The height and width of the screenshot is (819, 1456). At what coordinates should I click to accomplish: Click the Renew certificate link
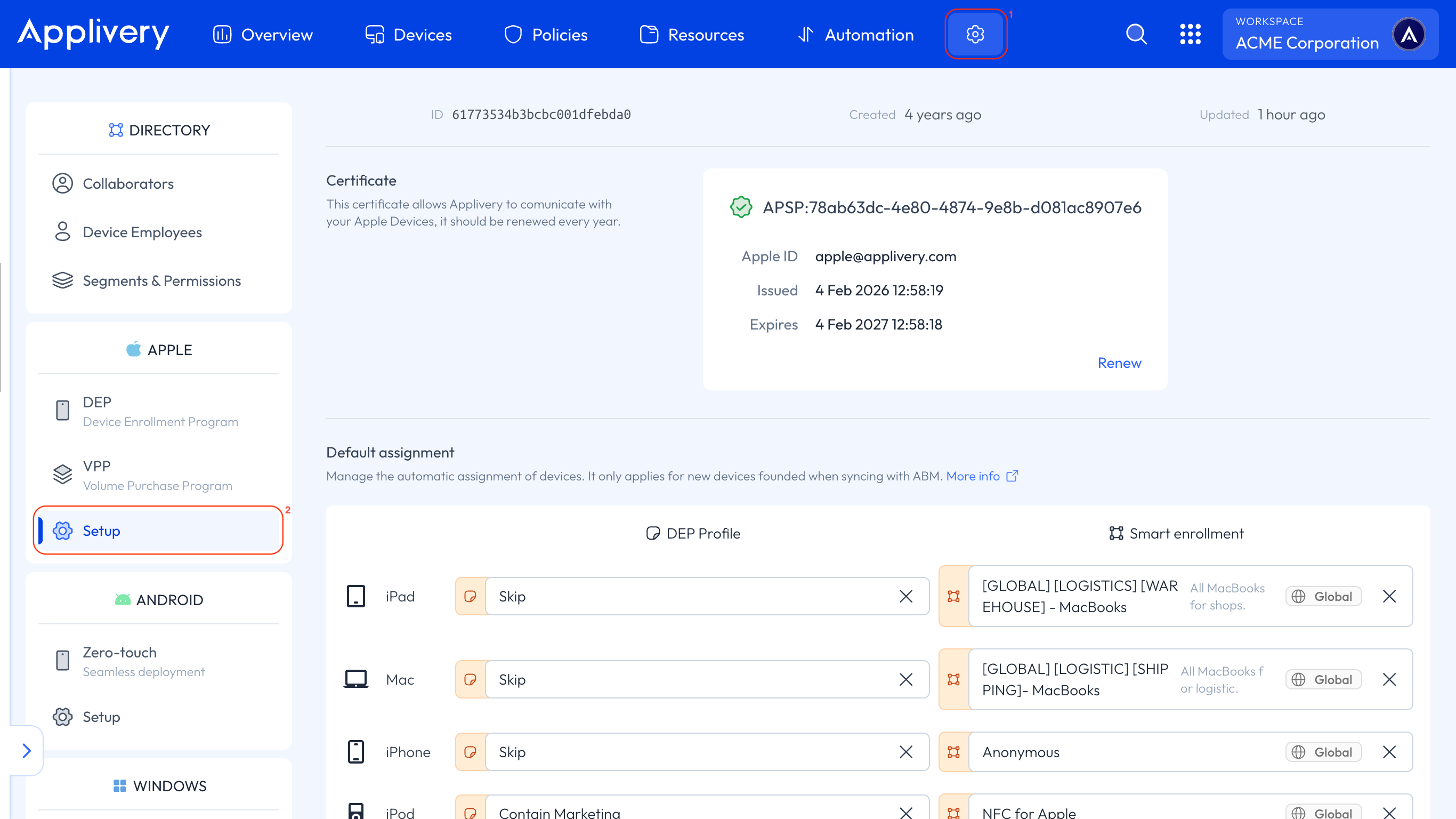pos(1119,363)
